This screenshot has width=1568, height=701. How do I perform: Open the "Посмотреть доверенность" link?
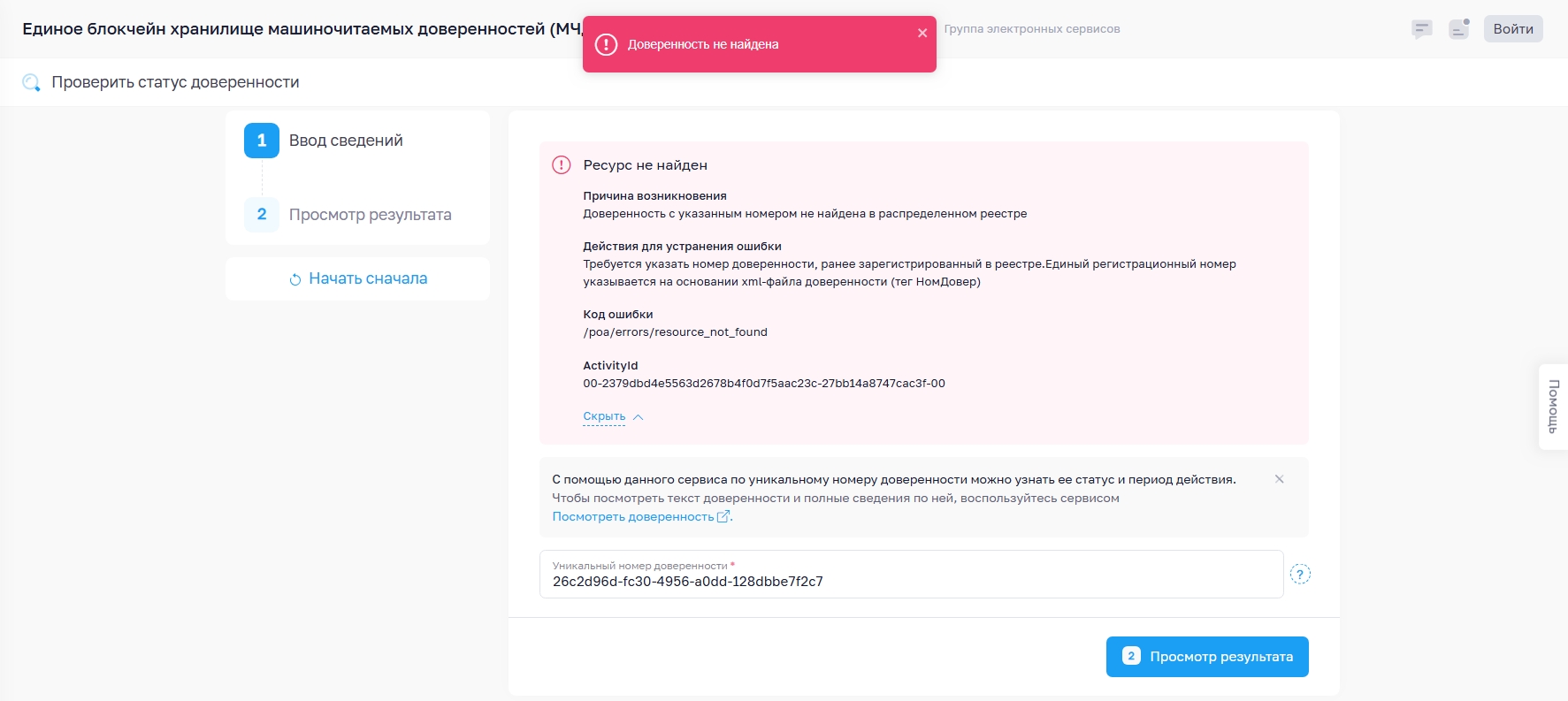tap(632, 517)
